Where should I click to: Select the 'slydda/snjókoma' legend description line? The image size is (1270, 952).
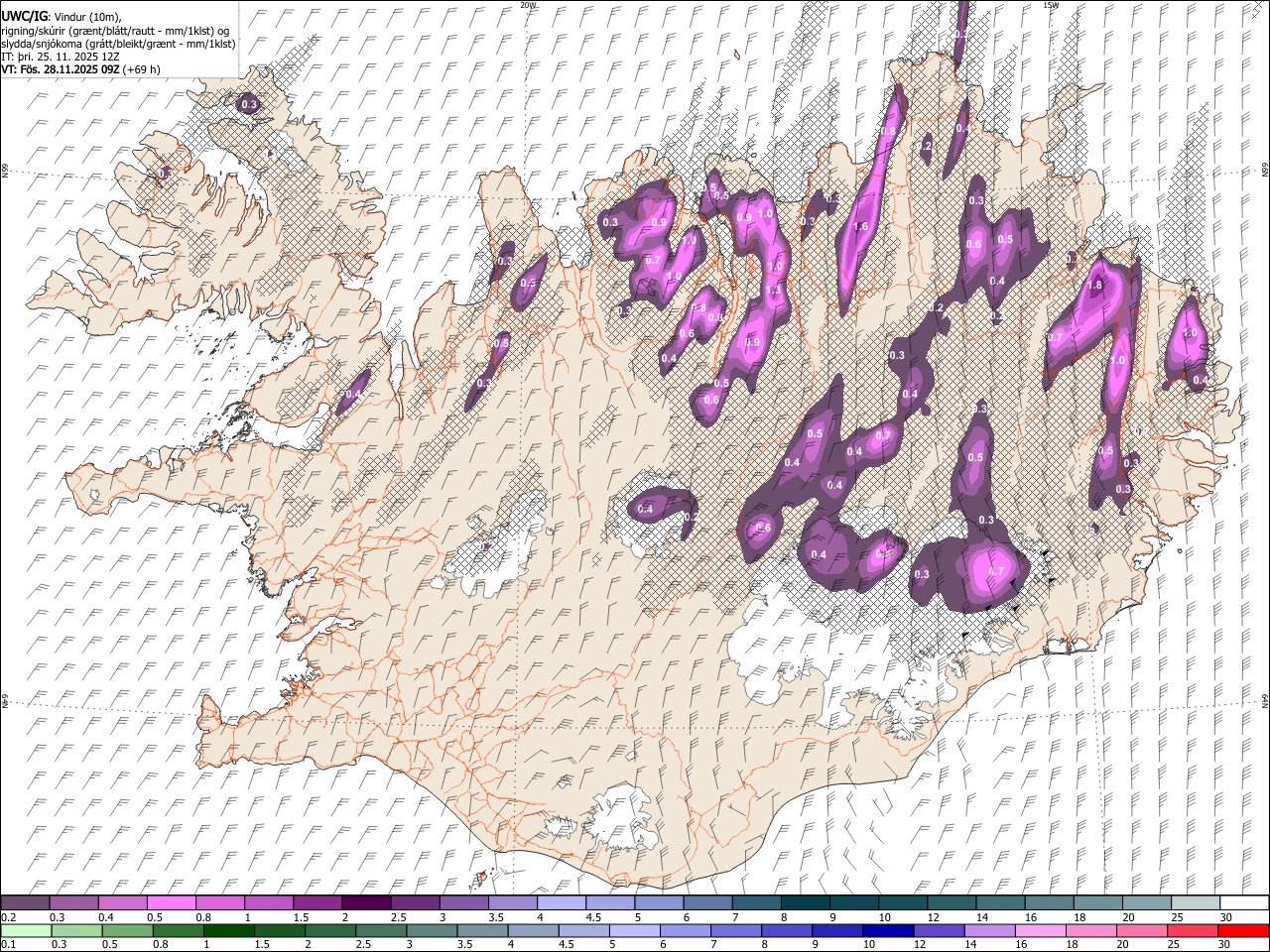pyautogui.click(x=118, y=44)
